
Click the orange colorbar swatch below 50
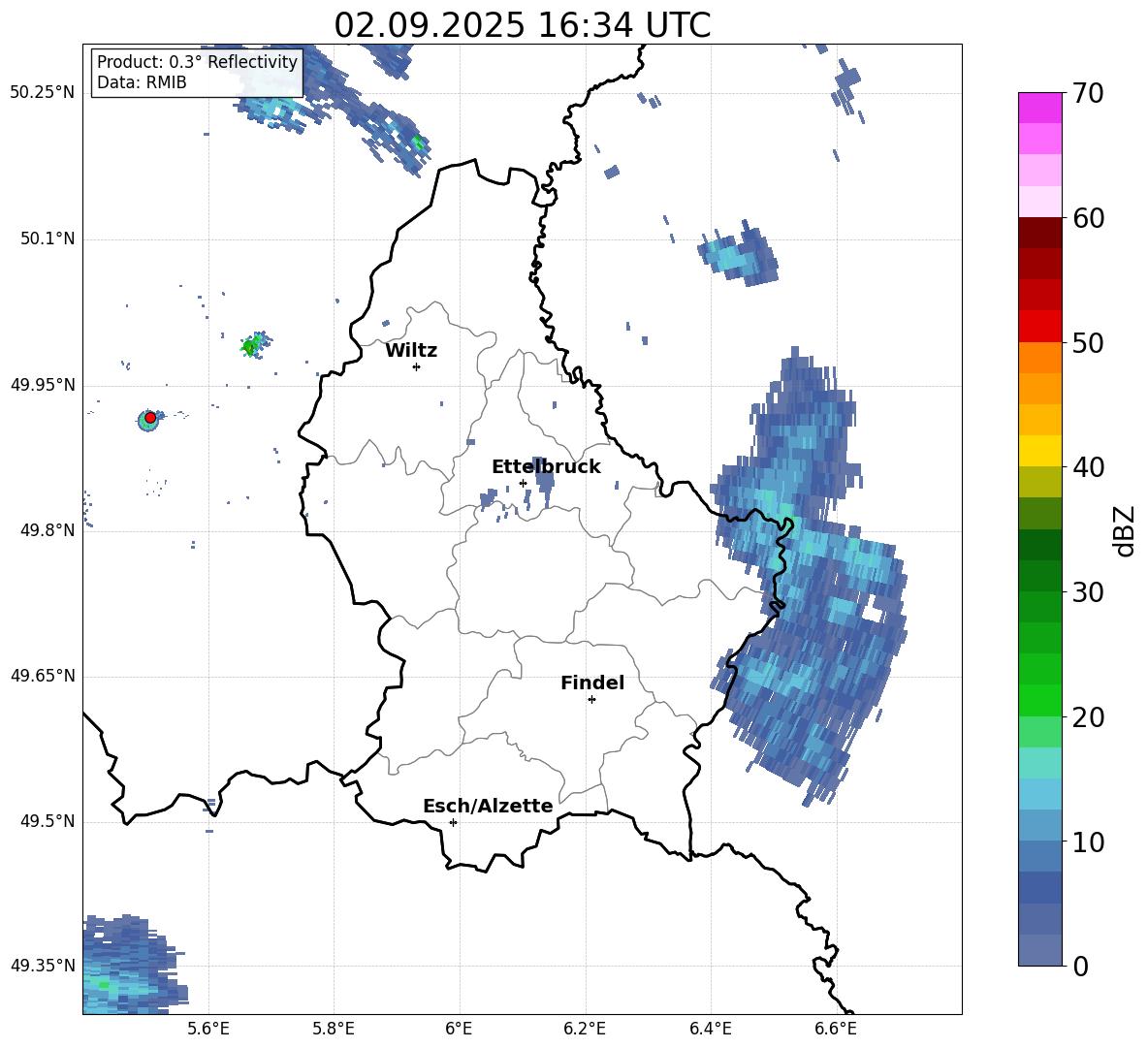pos(1039,358)
